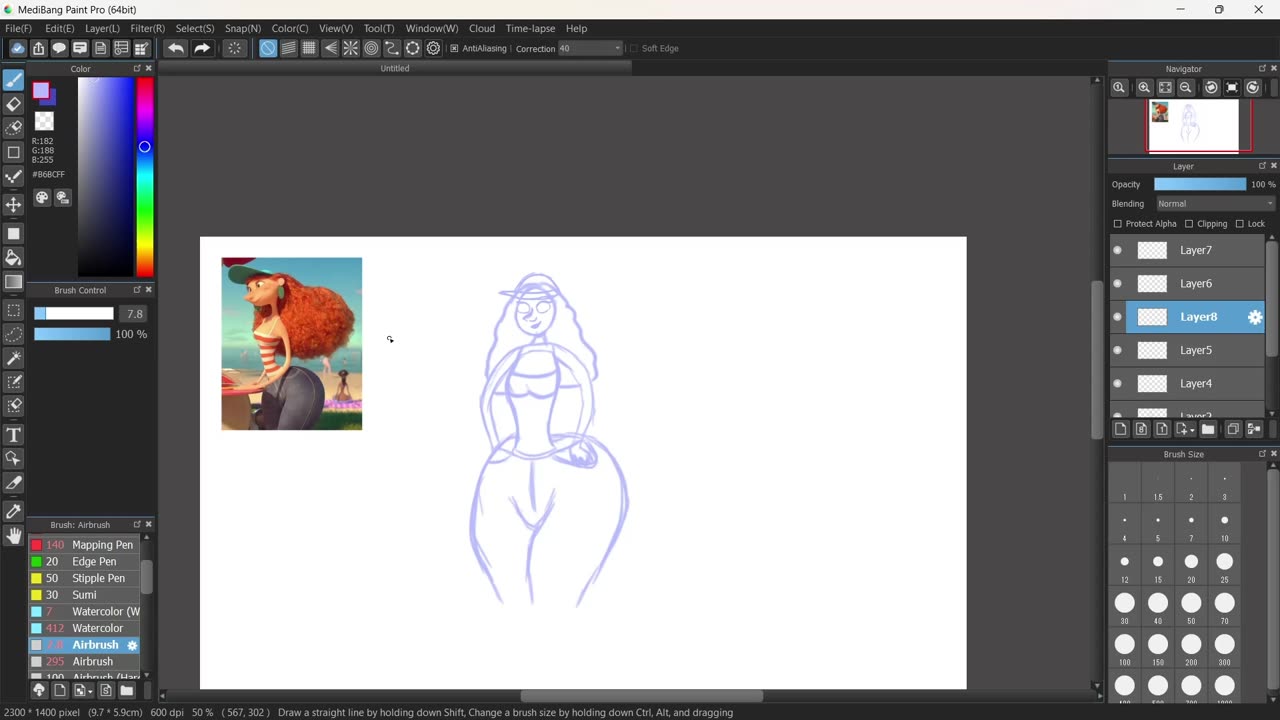Enable Soft Edge checkbox

point(634,48)
